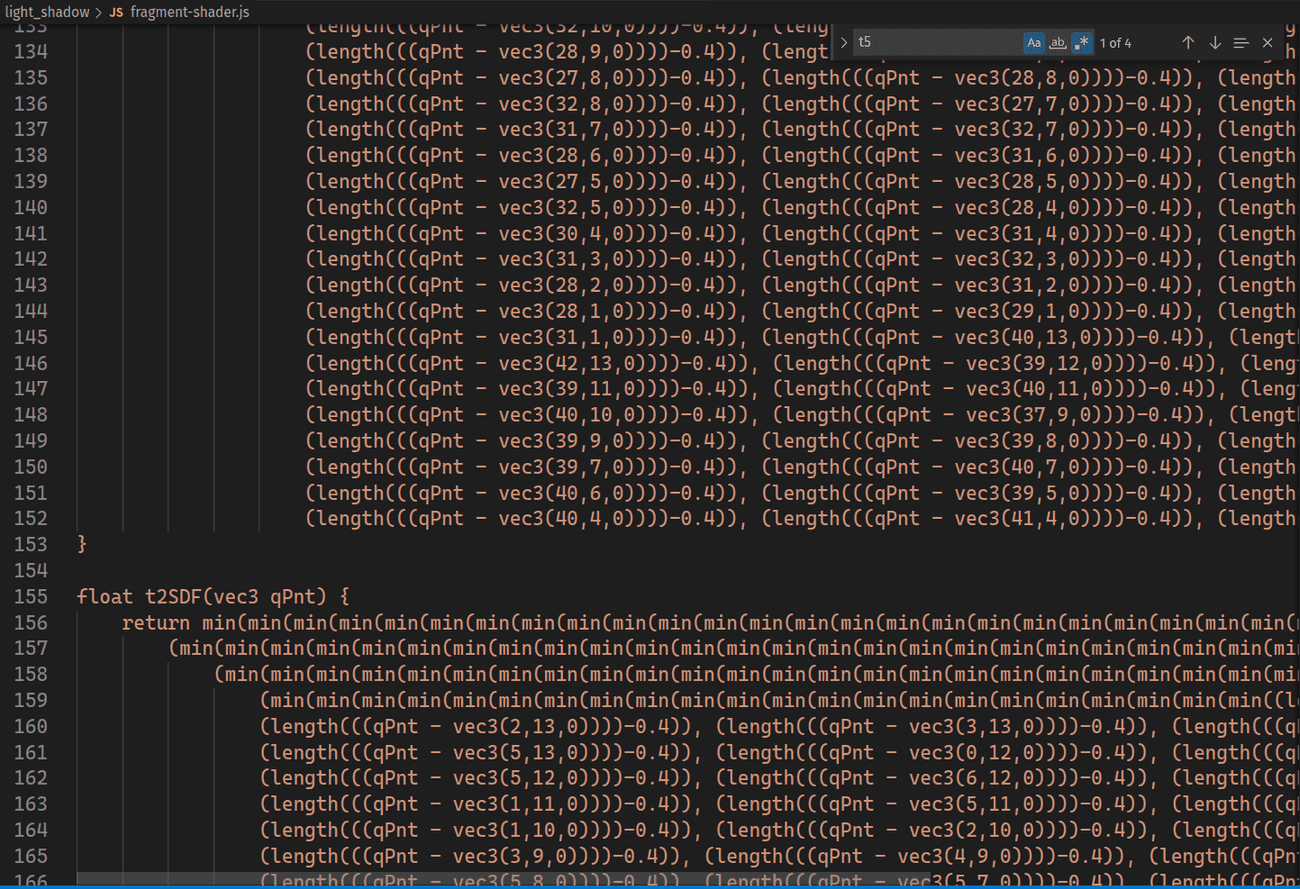Click the JS file icon in breadcrumbs

[x=116, y=12]
